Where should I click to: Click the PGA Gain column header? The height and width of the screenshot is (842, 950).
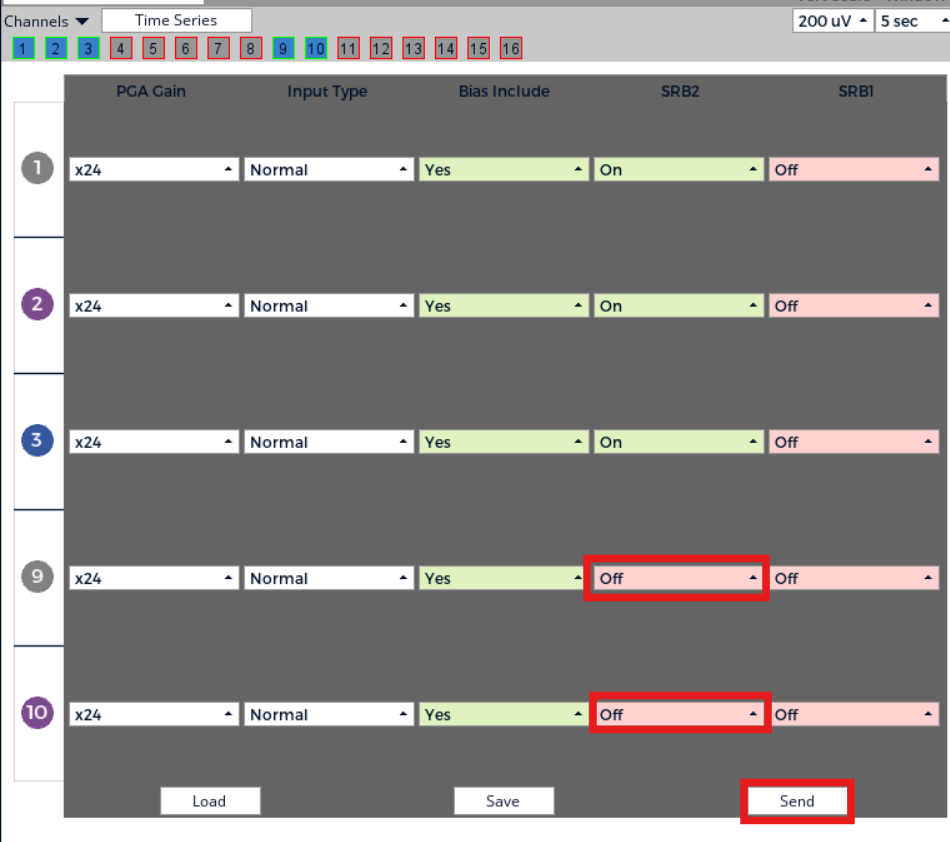point(151,91)
